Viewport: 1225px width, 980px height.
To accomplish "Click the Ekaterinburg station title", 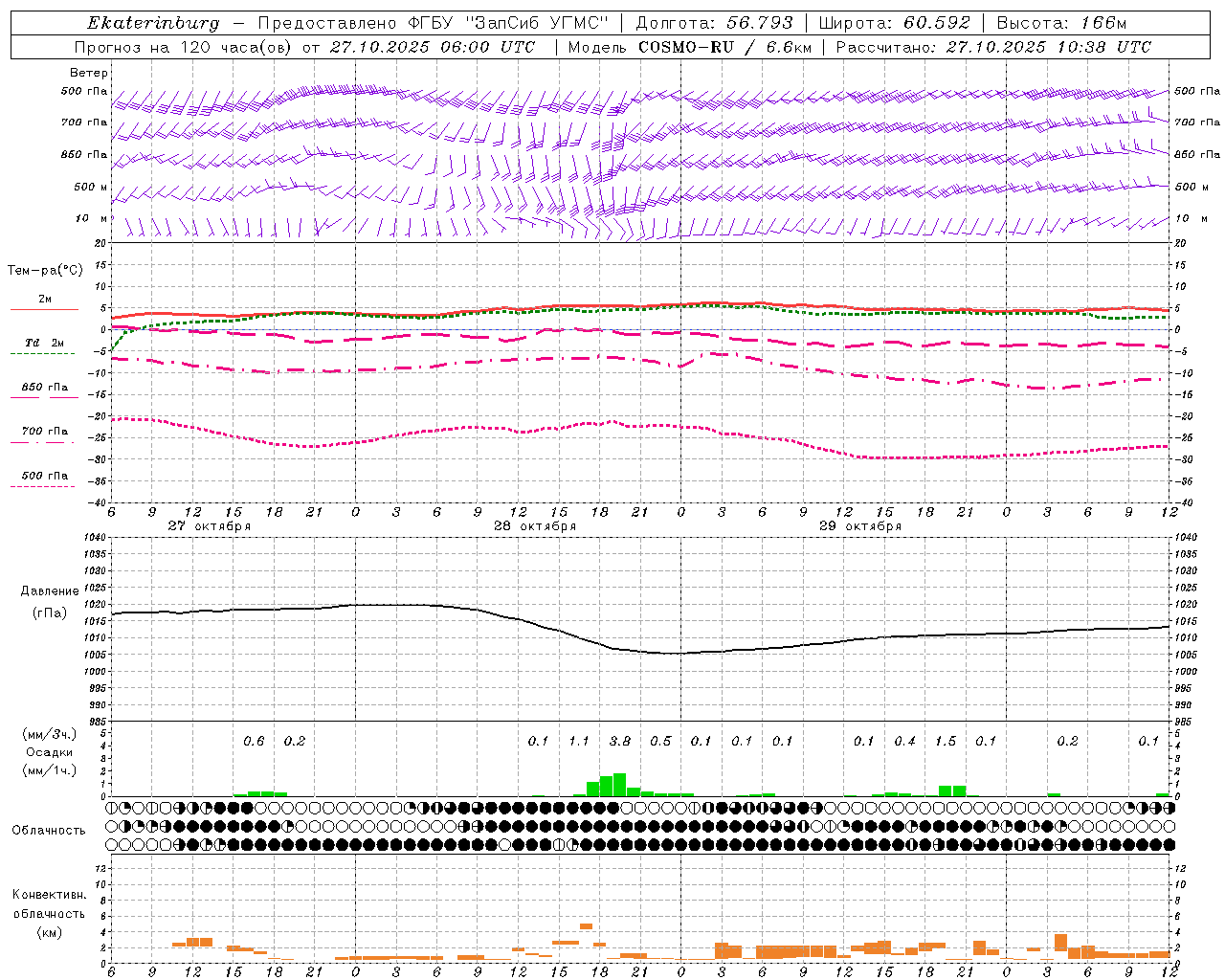I will point(153,23).
